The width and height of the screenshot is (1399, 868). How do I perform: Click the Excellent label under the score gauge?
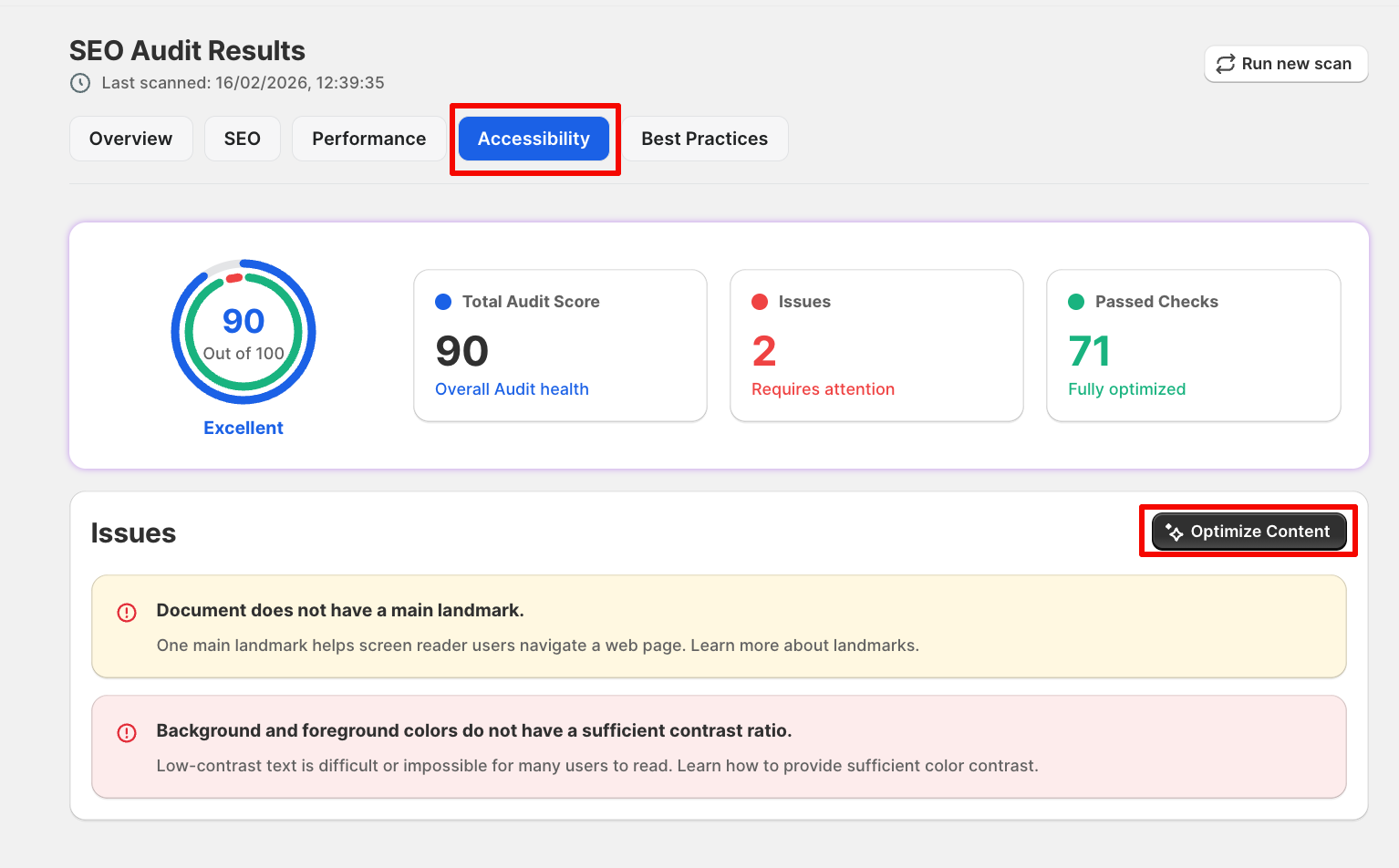click(244, 428)
